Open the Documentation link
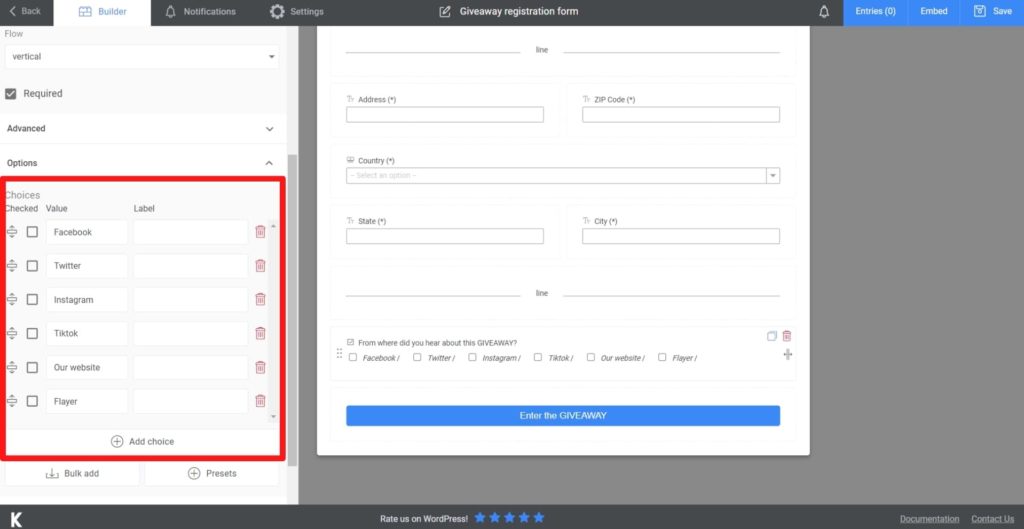1024x529 pixels. (x=929, y=519)
